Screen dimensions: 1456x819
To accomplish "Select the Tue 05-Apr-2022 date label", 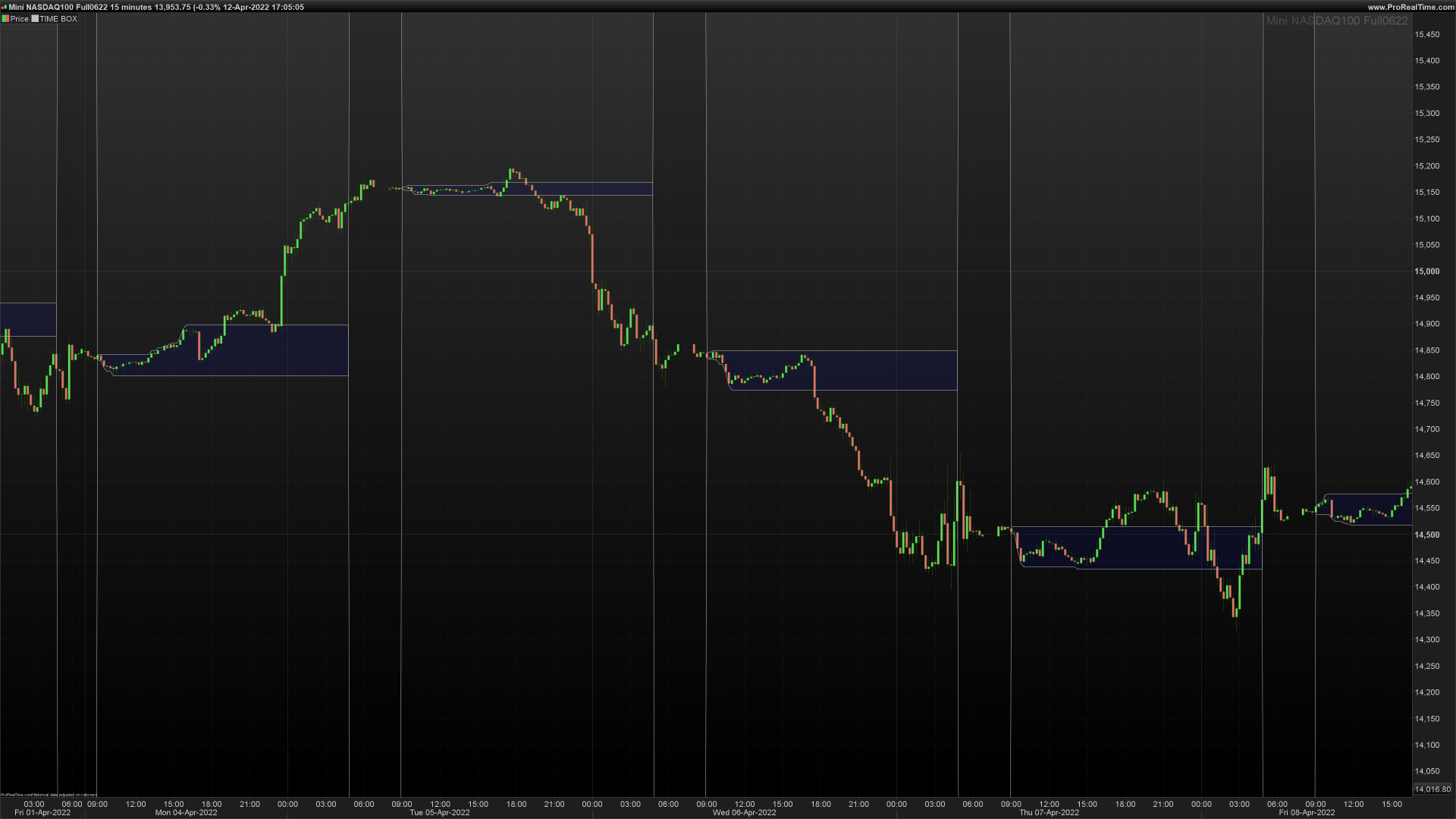I will click(439, 813).
